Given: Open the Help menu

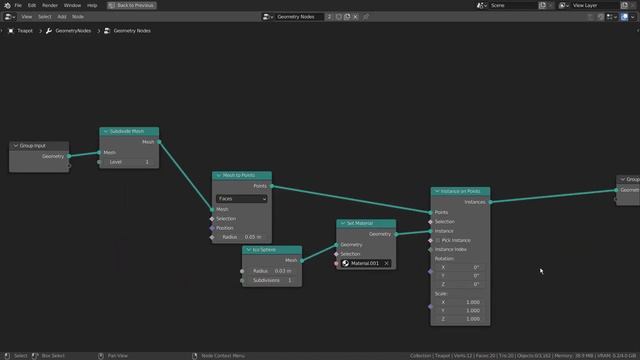Looking at the screenshot, I should coord(92,5).
